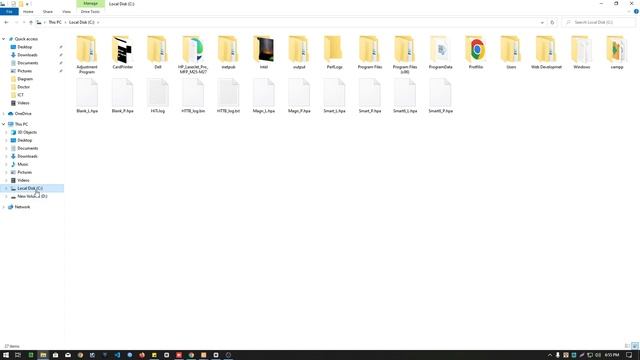Expand the Network tree node
Image resolution: width=640 pixels, height=360 pixels.
(4, 207)
